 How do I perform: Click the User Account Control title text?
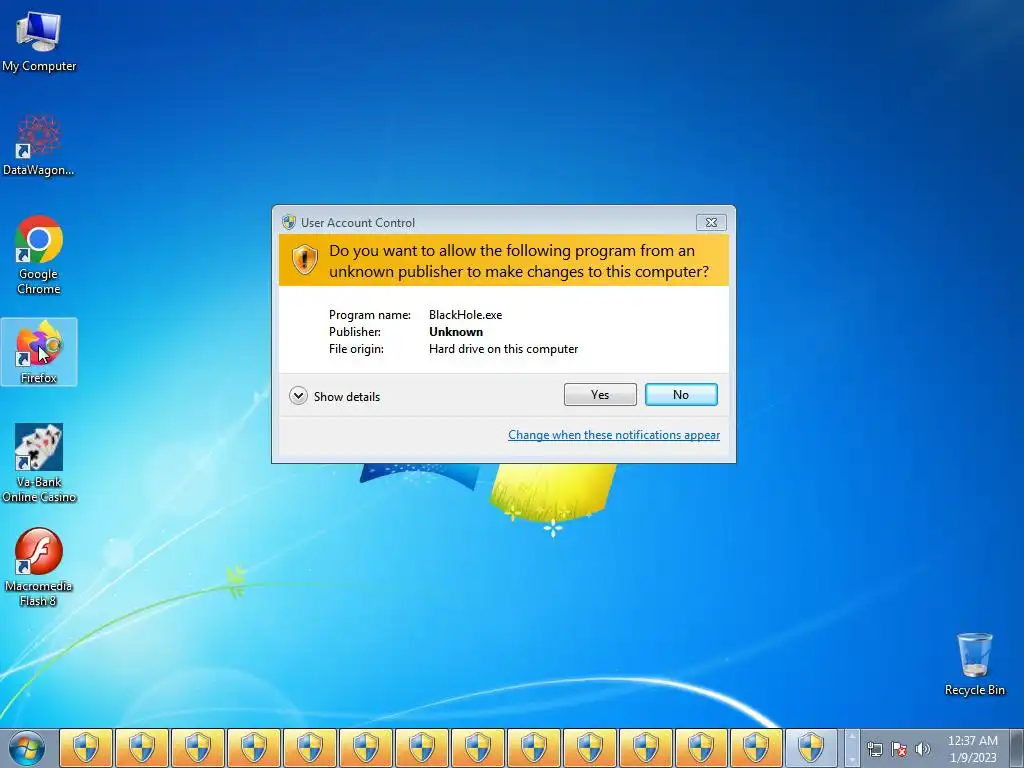[x=358, y=223]
